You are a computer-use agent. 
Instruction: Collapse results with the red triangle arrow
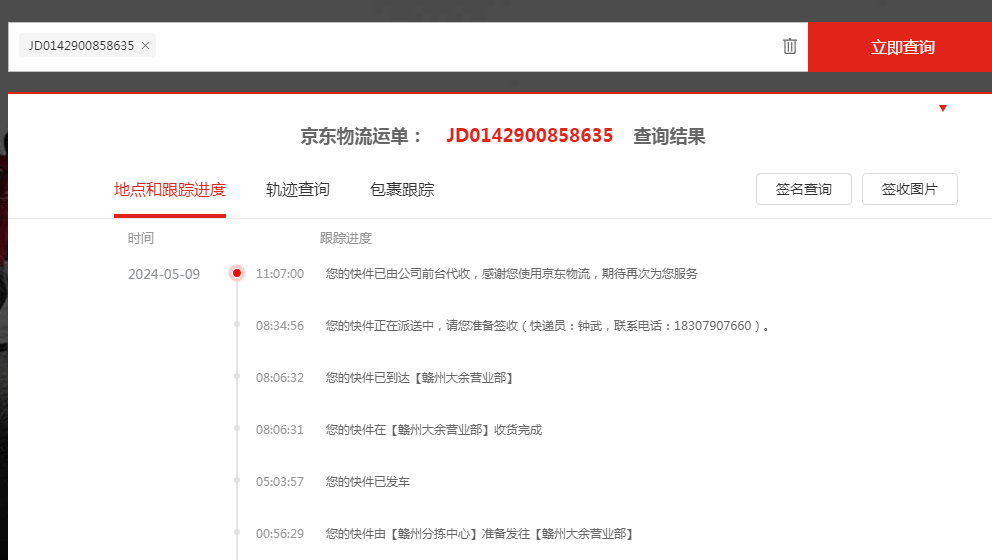[x=943, y=108]
